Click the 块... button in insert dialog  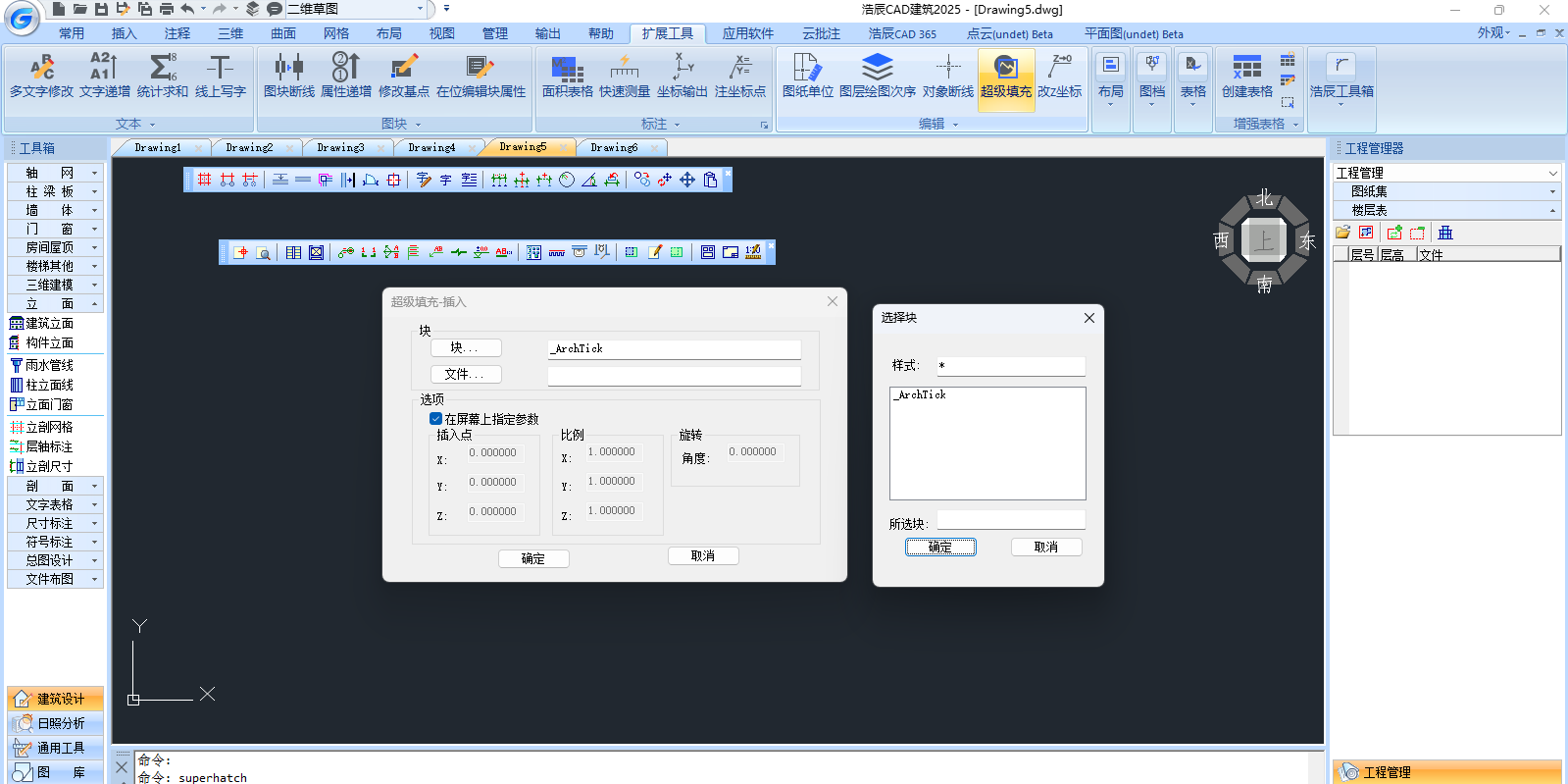466,348
